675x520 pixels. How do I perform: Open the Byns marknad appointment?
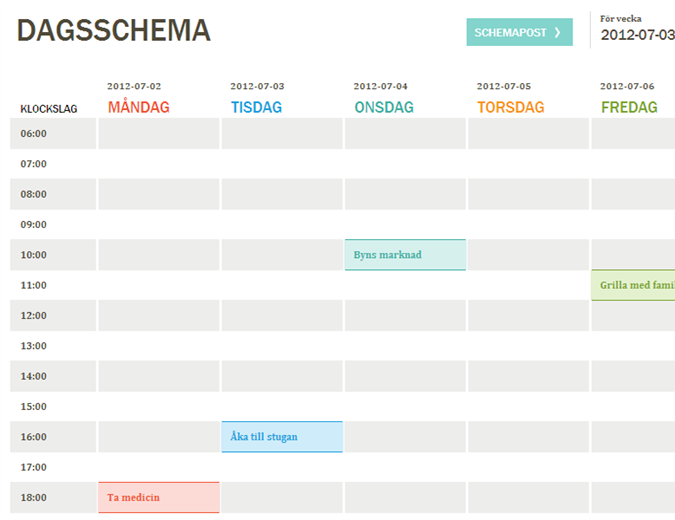405,255
